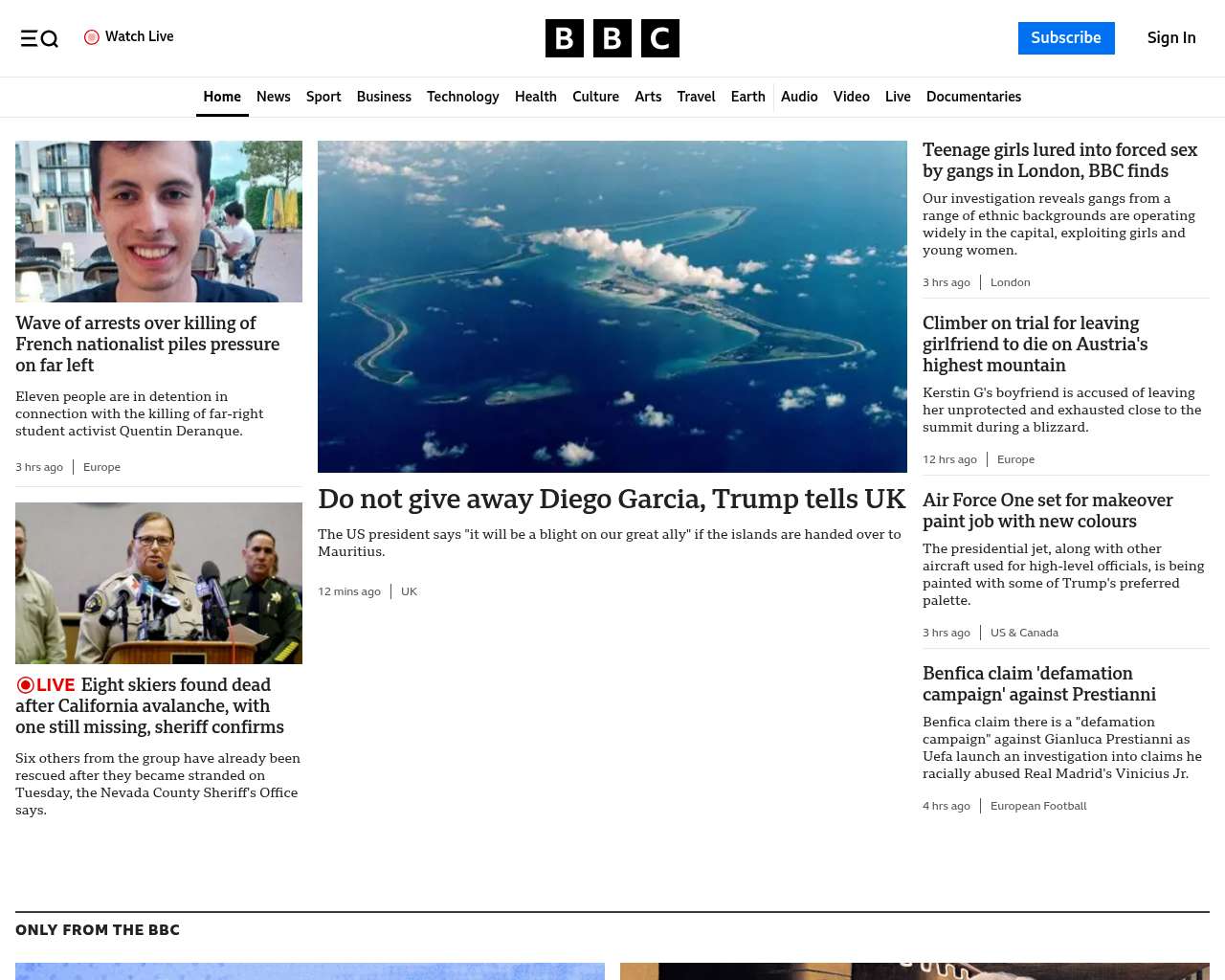
Task: Read 'Do not give away Diego Garcia' headline
Action: point(611,499)
